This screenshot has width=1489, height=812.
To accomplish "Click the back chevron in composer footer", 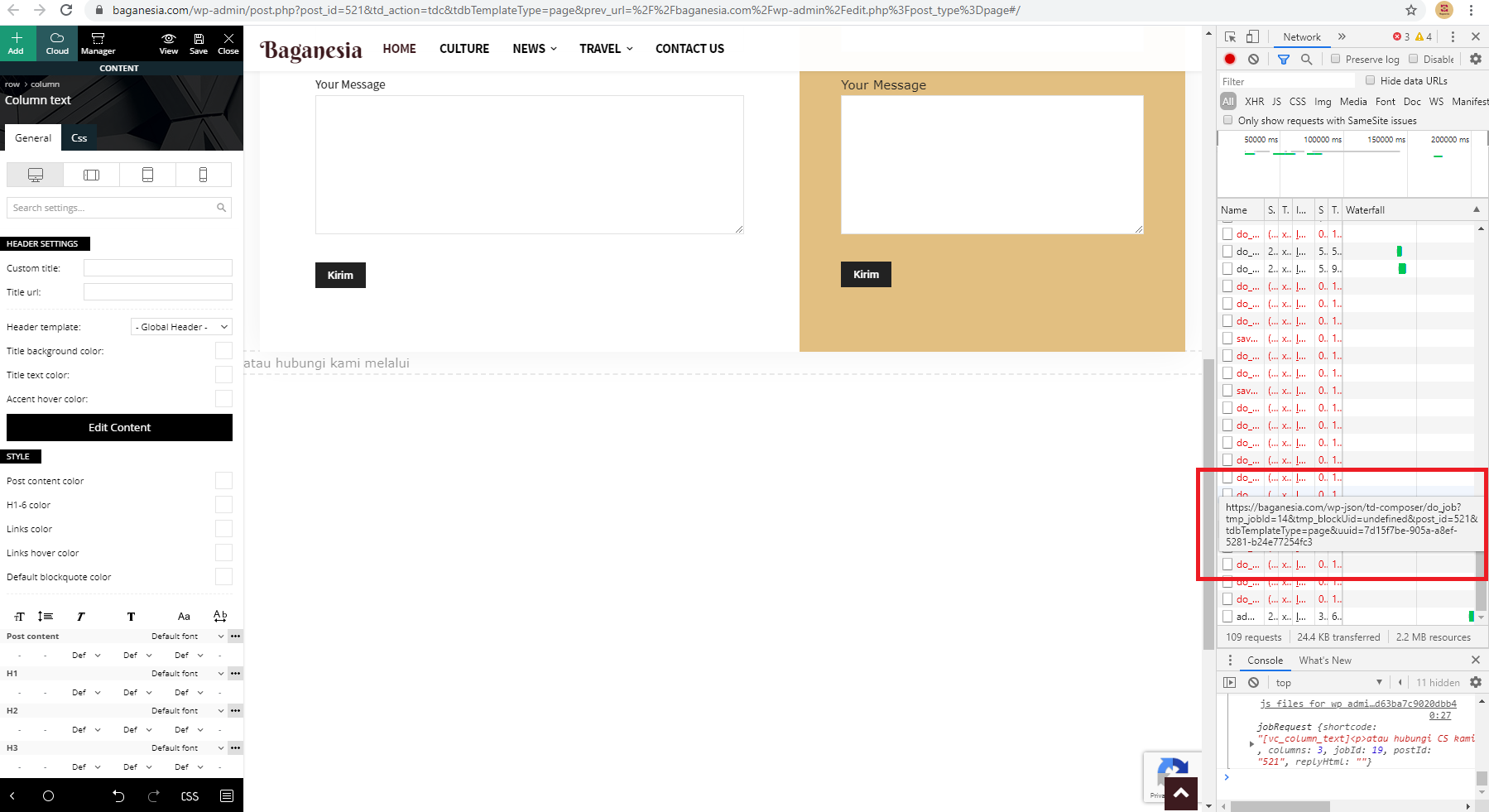I will [12, 796].
